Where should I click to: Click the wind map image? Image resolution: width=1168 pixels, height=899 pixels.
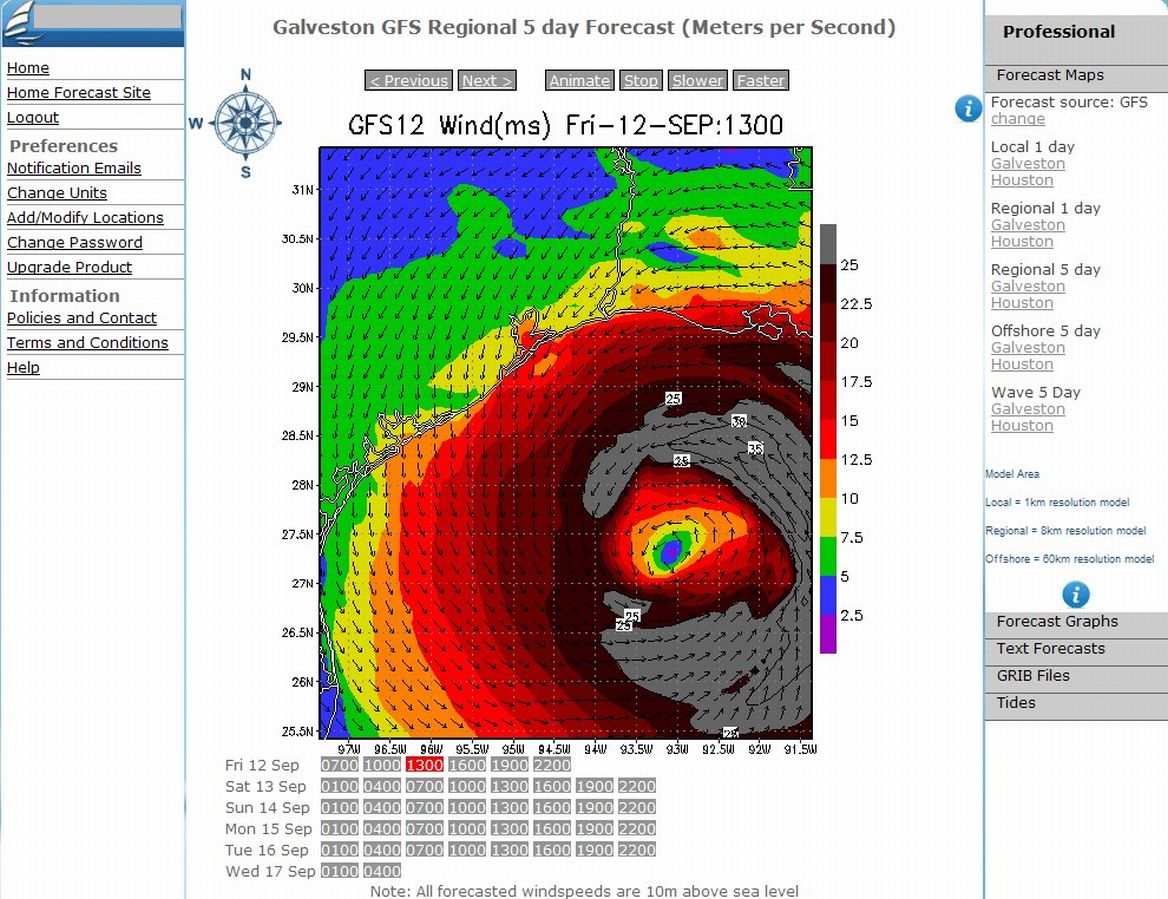566,442
